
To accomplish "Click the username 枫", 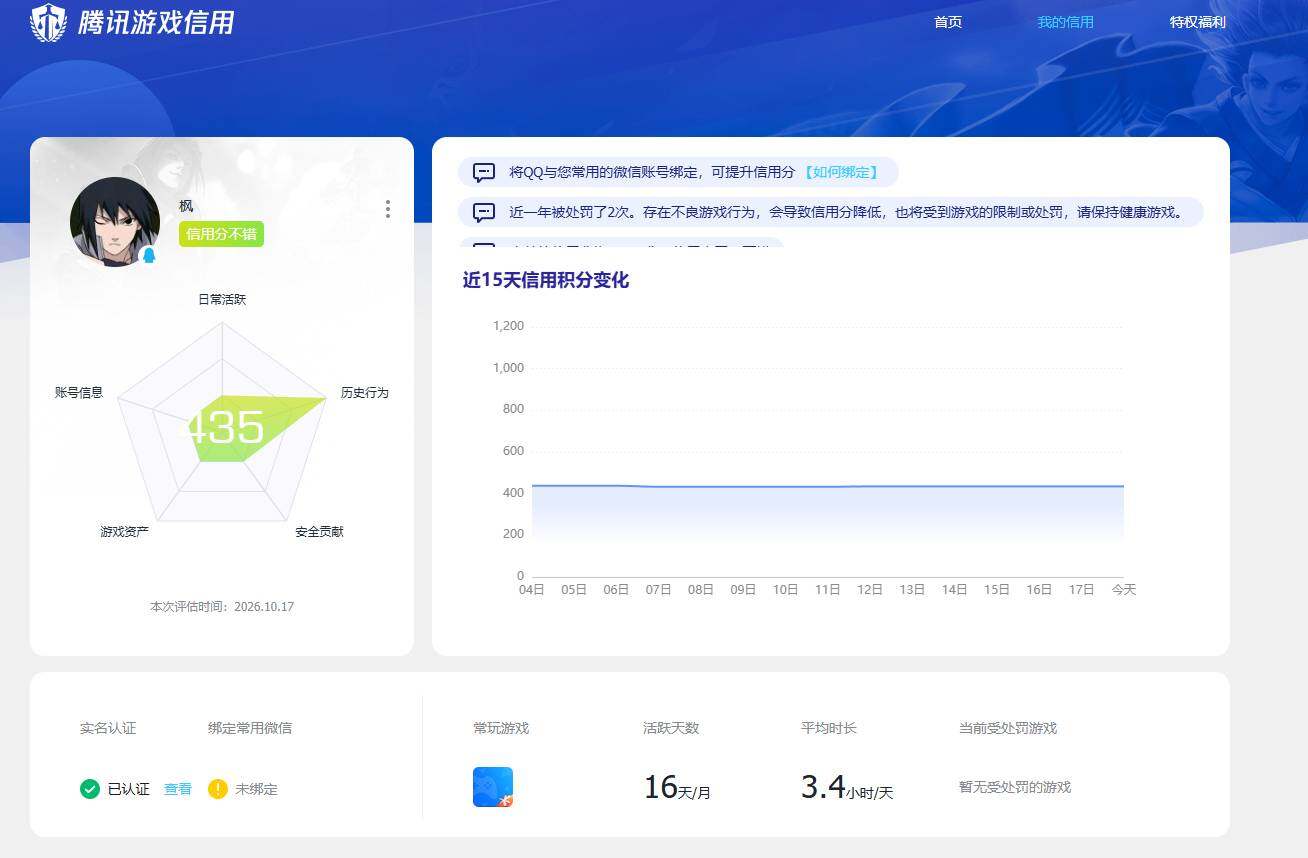I will click(186, 206).
